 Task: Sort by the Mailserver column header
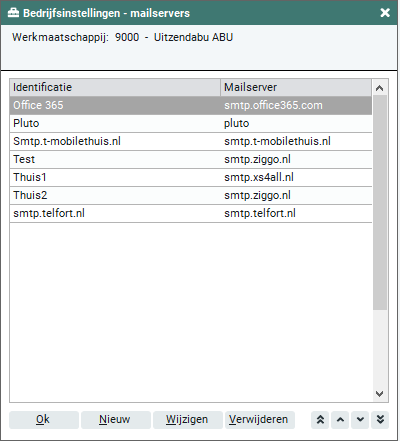tap(296, 87)
